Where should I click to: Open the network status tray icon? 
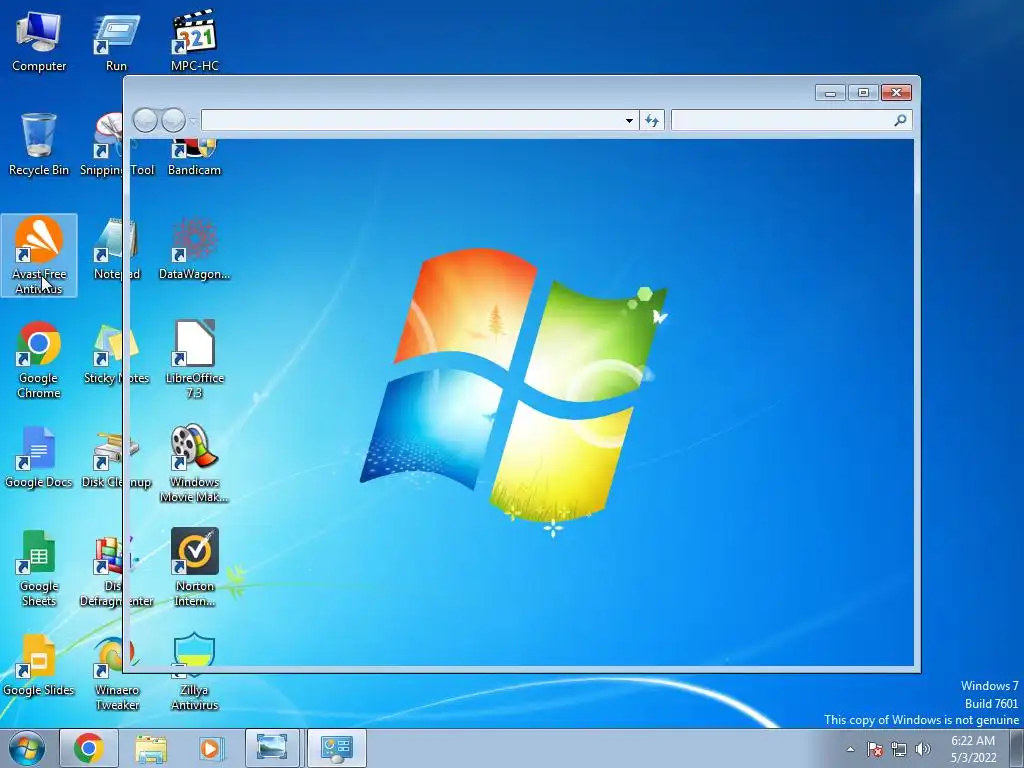click(899, 749)
